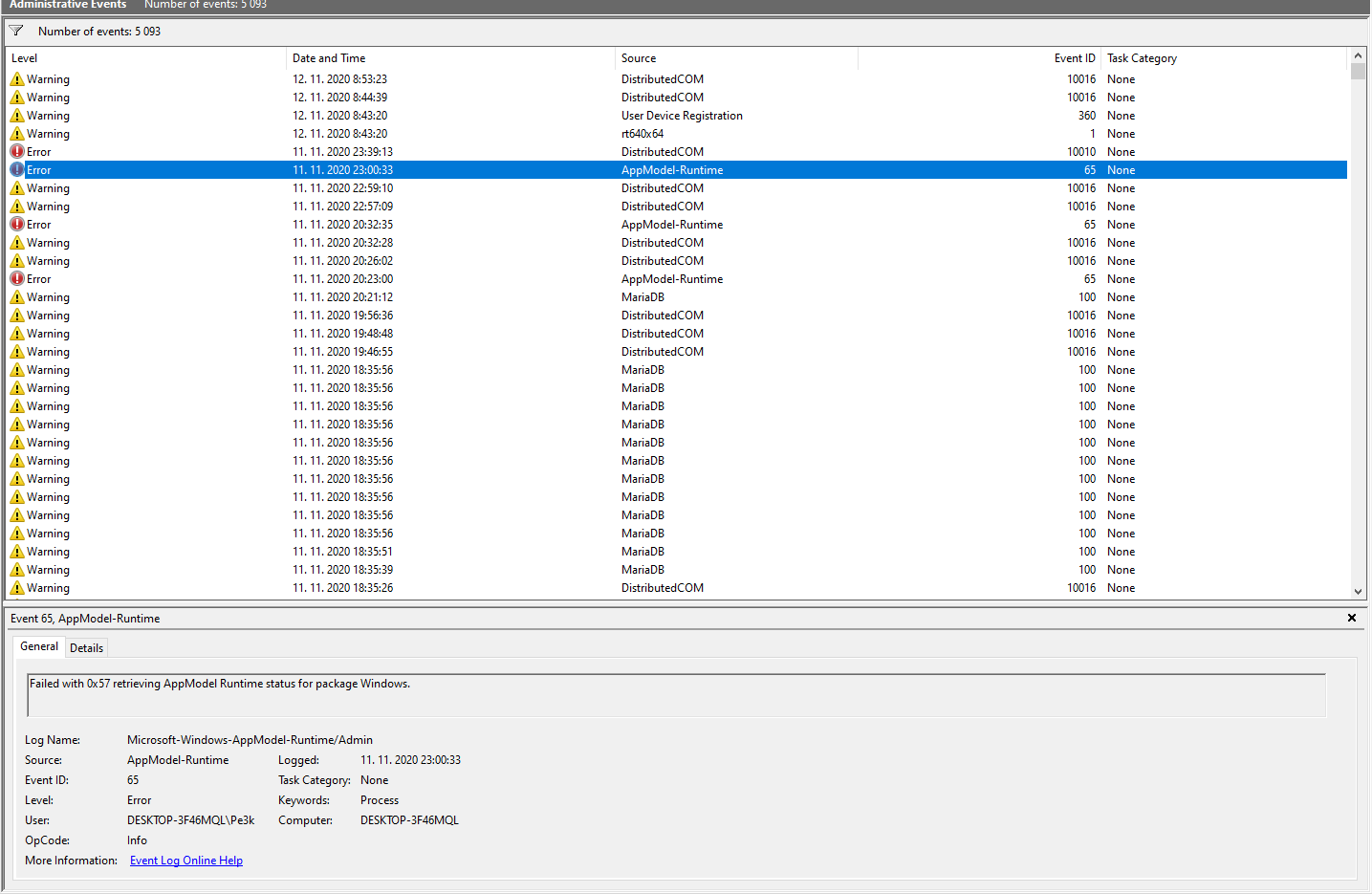The height and width of the screenshot is (894, 1372).
Task: Click warning icon of the 19:46:55 event
Action: point(17,352)
